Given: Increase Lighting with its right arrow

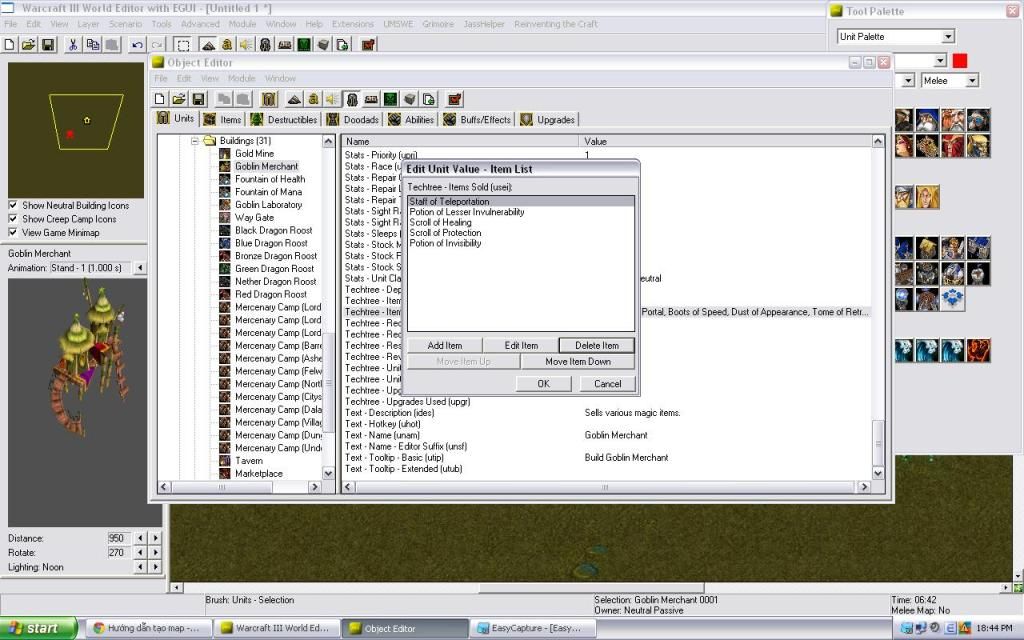Looking at the screenshot, I should [155, 567].
